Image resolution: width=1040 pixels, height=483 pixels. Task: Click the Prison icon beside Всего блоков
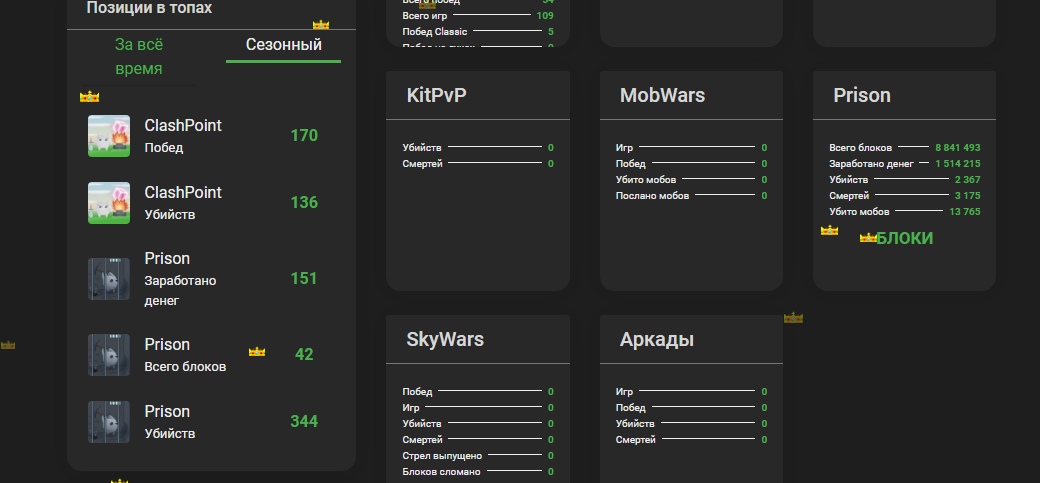click(109, 355)
